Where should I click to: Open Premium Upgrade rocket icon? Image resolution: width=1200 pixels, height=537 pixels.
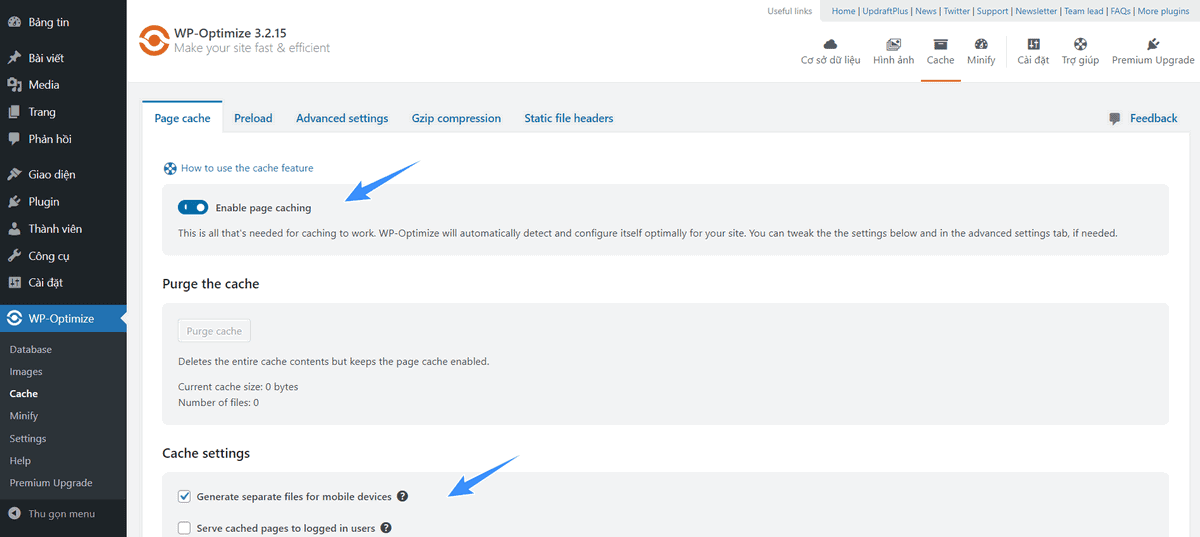click(1153, 44)
